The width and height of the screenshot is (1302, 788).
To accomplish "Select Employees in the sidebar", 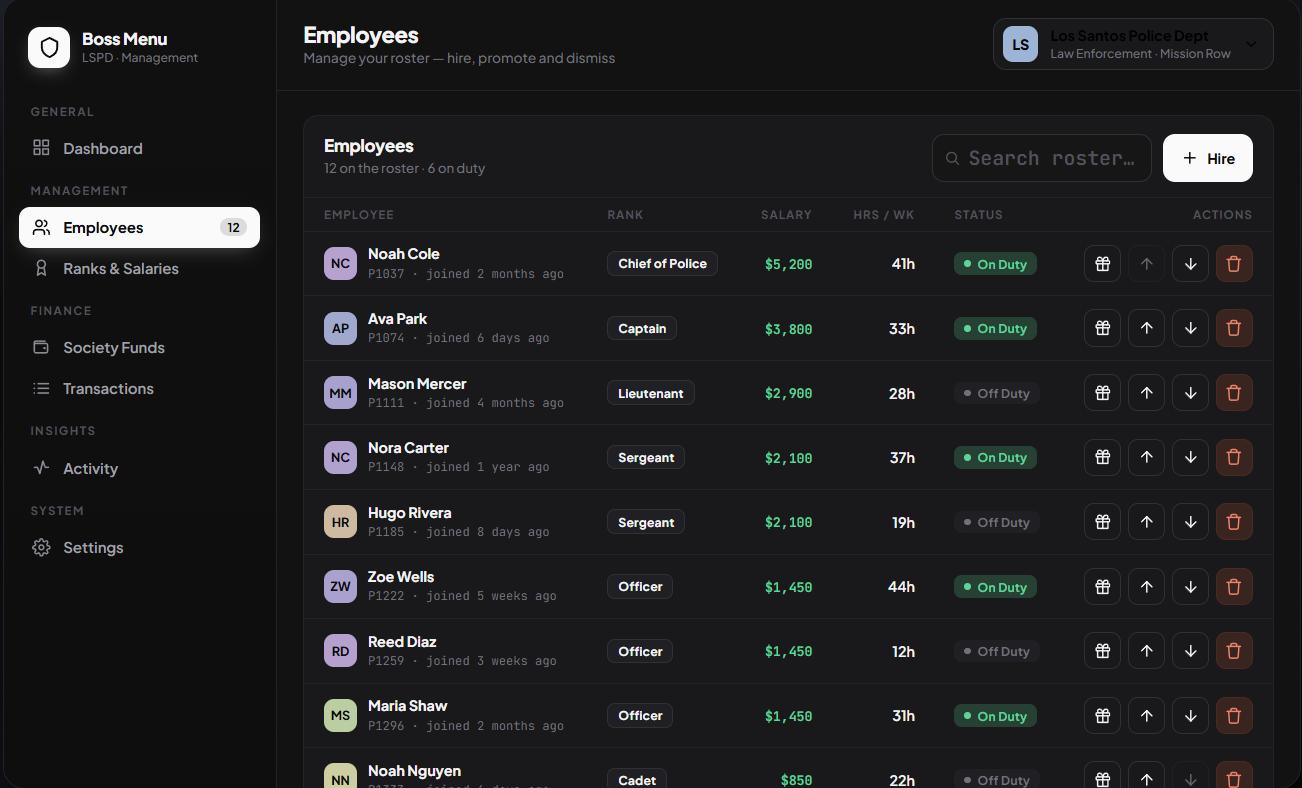I will tap(139, 227).
